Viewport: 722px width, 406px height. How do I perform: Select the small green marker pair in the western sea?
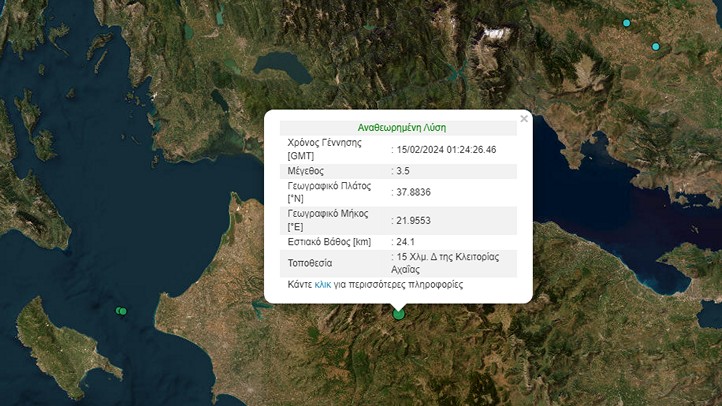click(121, 312)
